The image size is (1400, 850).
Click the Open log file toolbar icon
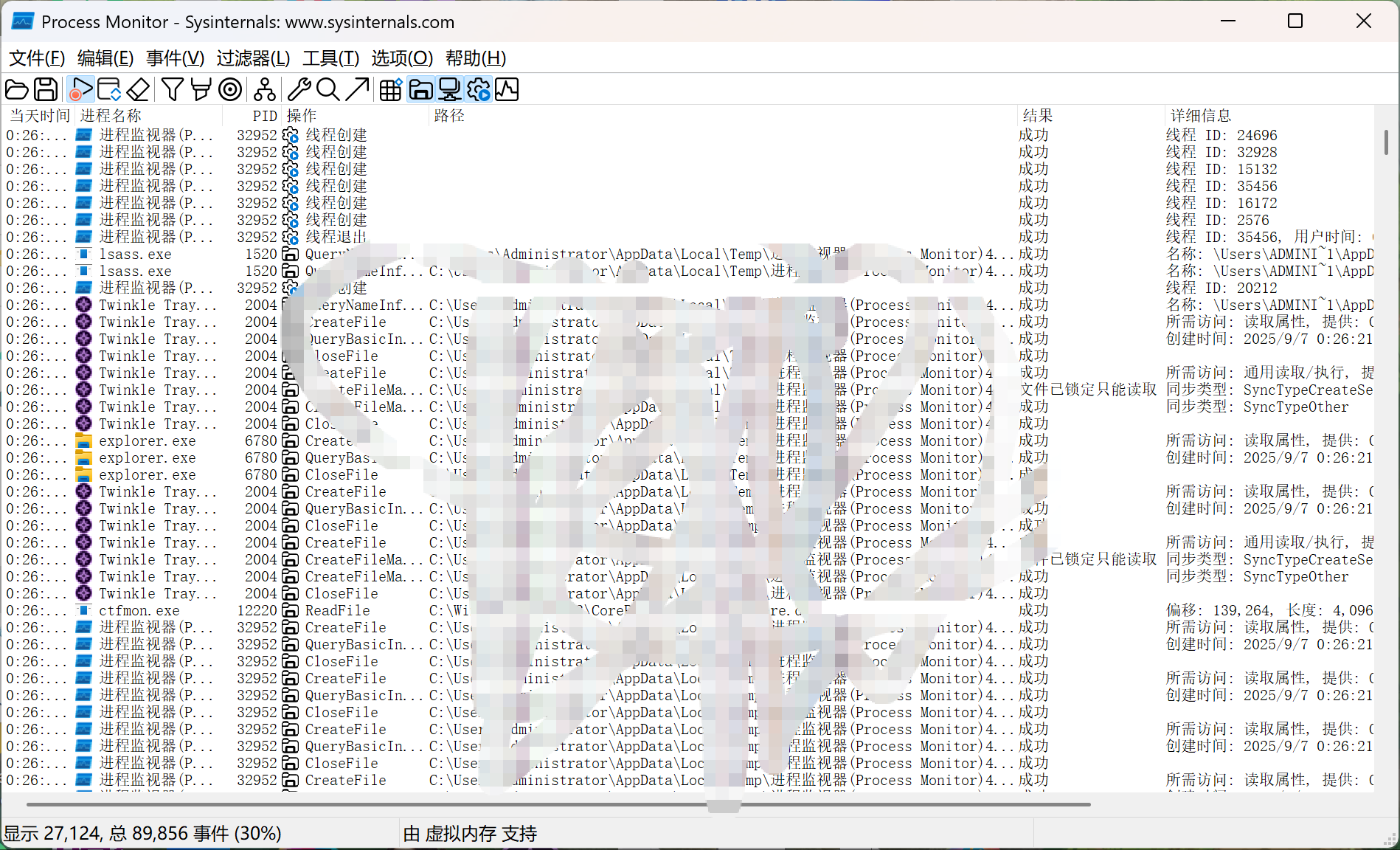(x=17, y=90)
